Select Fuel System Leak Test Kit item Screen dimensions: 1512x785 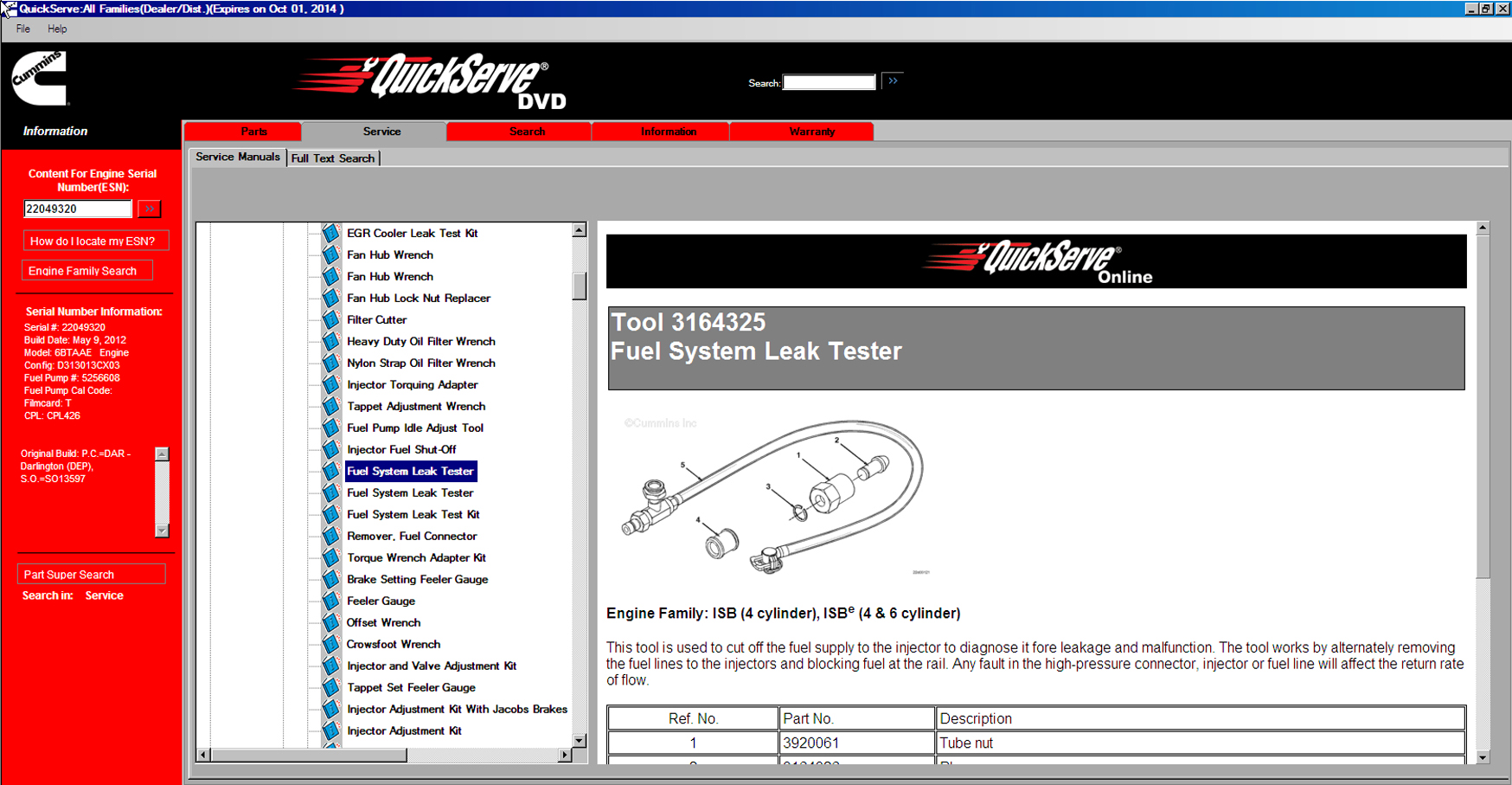[x=413, y=514]
